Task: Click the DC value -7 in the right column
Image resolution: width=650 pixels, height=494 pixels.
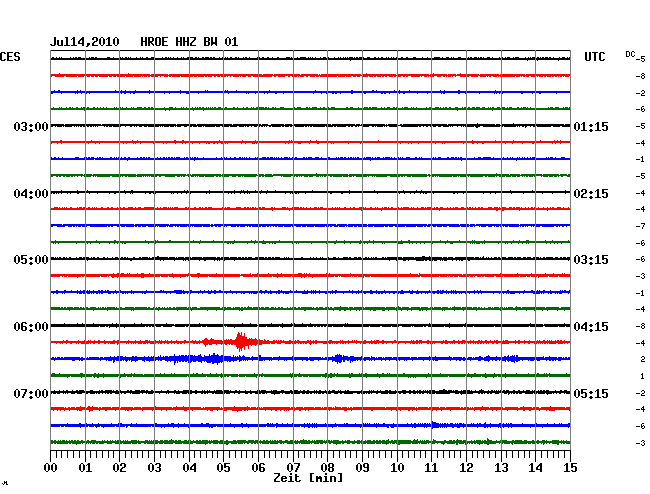Action: pos(640,226)
